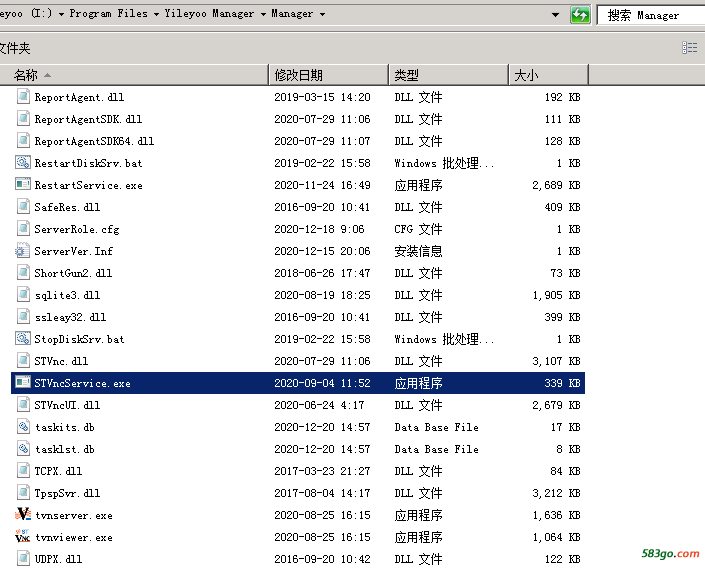Click the green refresh button in address bar
This screenshot has height=569, width=705.
[x=580, y=15]
